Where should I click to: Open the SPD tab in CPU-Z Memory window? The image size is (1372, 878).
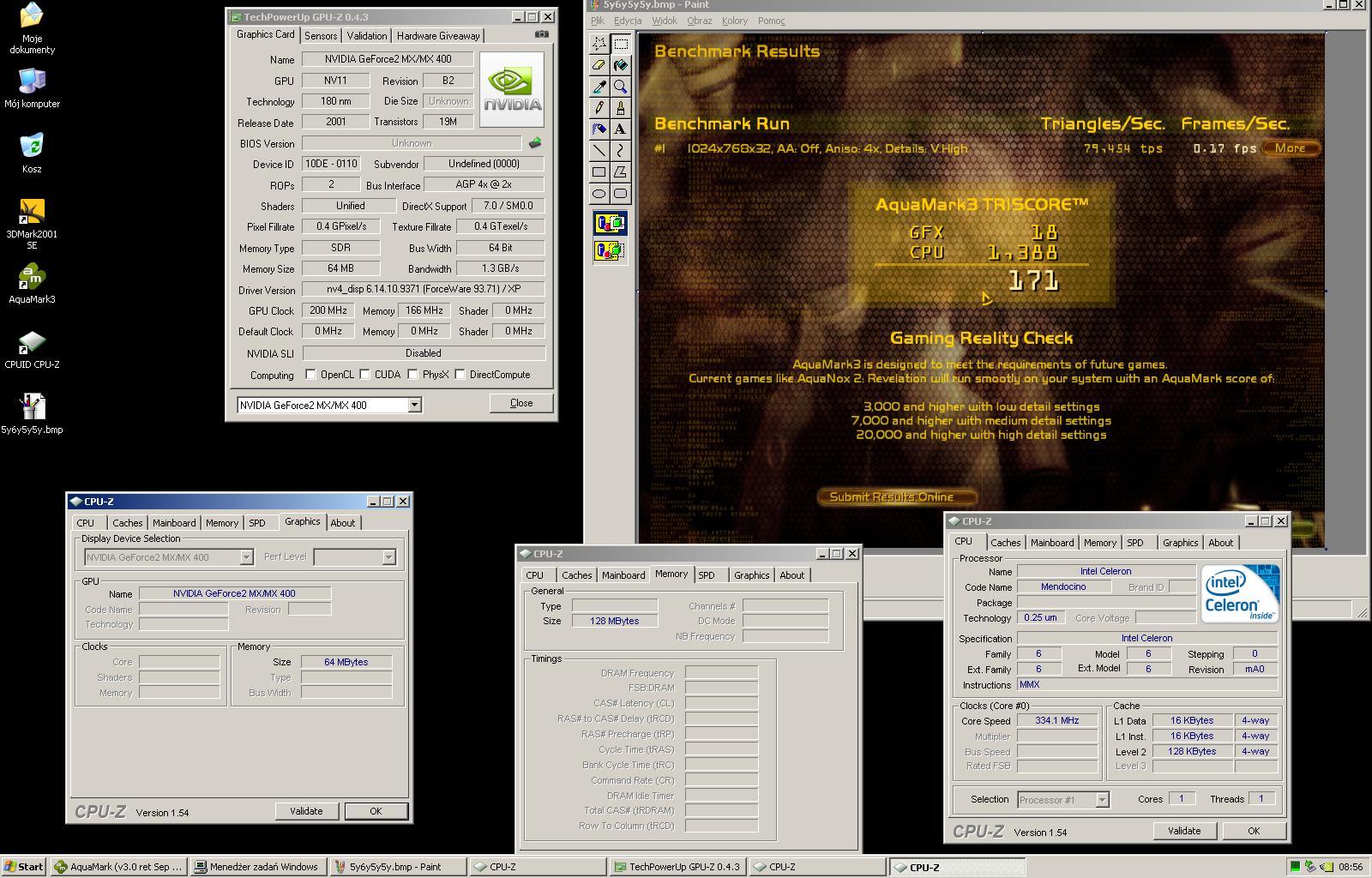707,575
